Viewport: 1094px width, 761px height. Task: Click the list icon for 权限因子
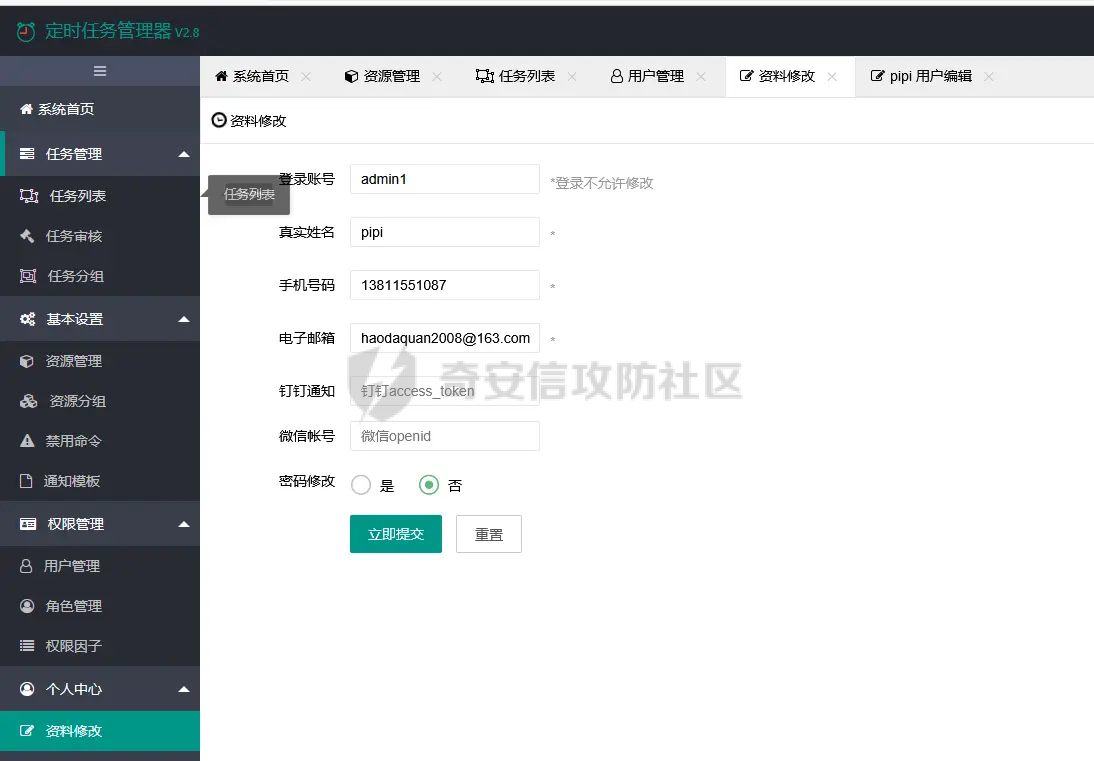[27, 646]
